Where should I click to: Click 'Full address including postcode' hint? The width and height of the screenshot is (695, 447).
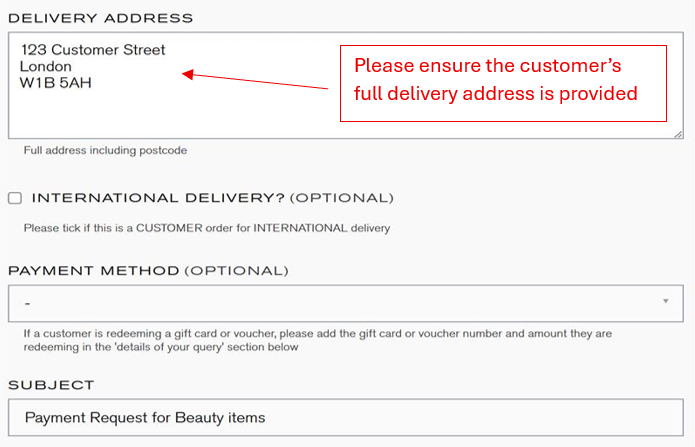pyautogui.click(x=105, y=151)
